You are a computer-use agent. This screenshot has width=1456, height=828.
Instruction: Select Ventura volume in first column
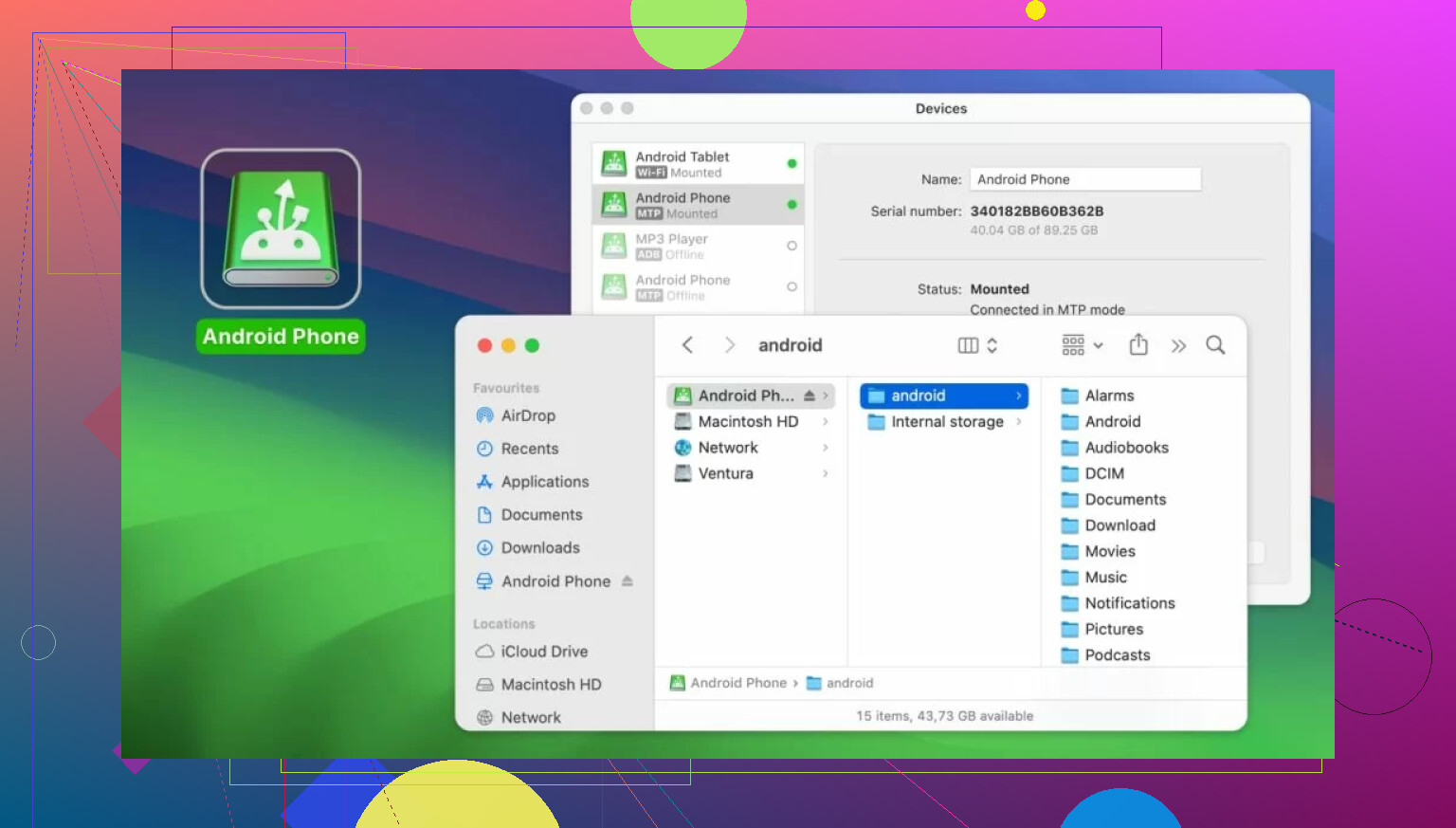714,473
